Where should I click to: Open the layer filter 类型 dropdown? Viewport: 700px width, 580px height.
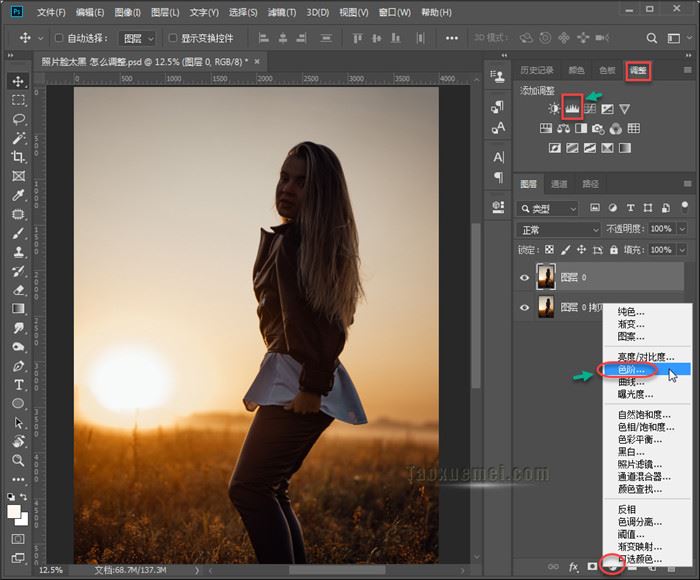pos(548,209)
